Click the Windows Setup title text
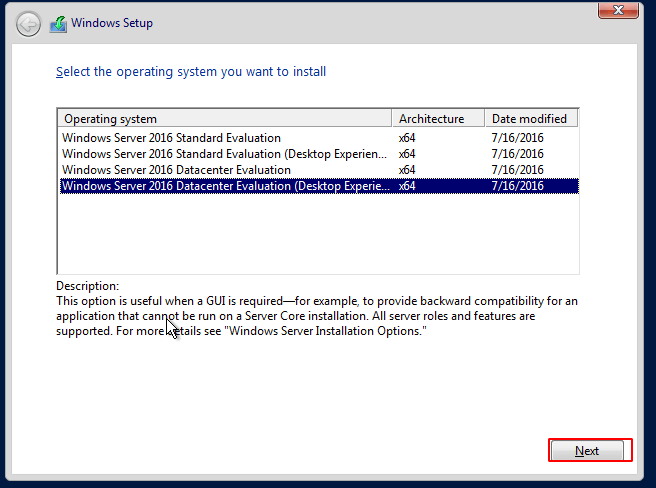The image size is (656, 488). pyautogui.click(x=112, y=23)
